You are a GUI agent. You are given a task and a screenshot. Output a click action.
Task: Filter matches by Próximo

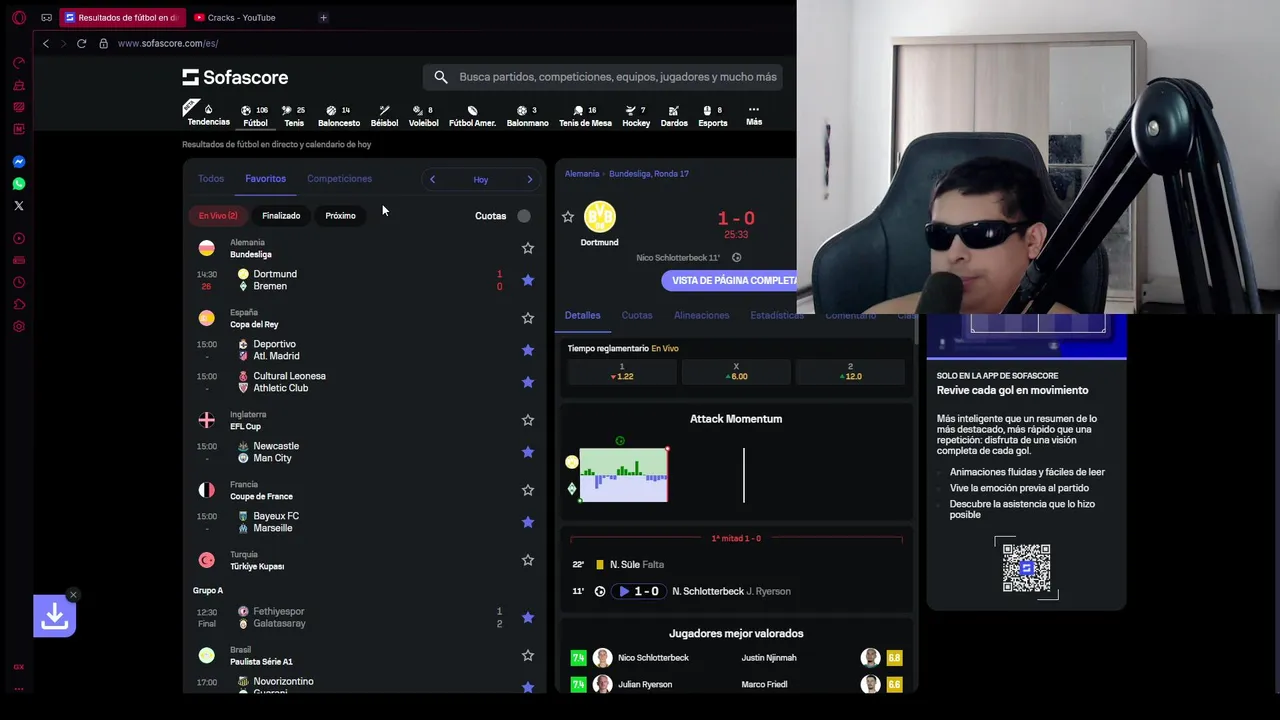point(340,216)
